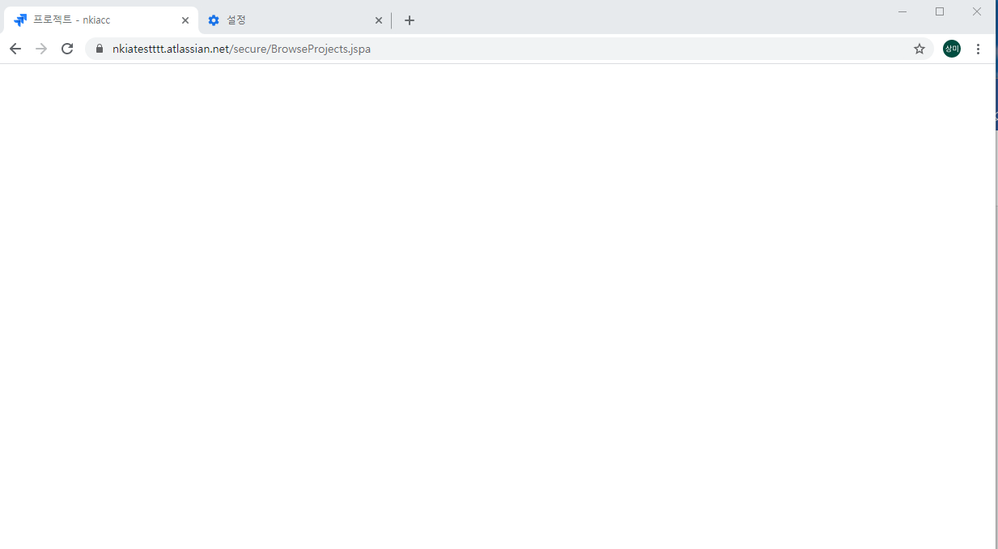The image size is (998, 549).
Task: Click the address bar URL field
Action: (509, 49)
